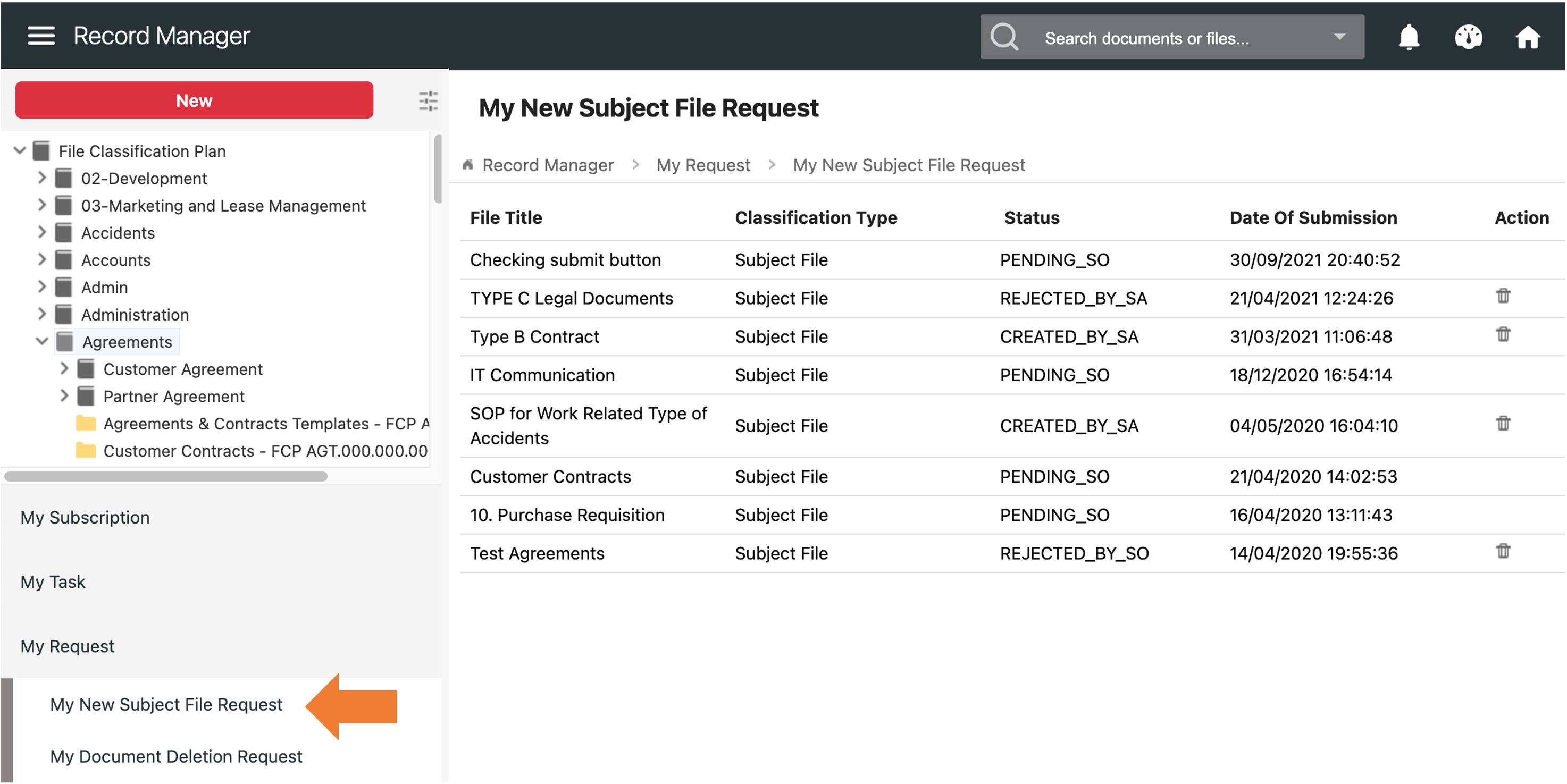This screenshot has width=1567, height=784.
Task: Click the tree vertical scrollbar
Action: pyautogui.click(x=438, y=168)
